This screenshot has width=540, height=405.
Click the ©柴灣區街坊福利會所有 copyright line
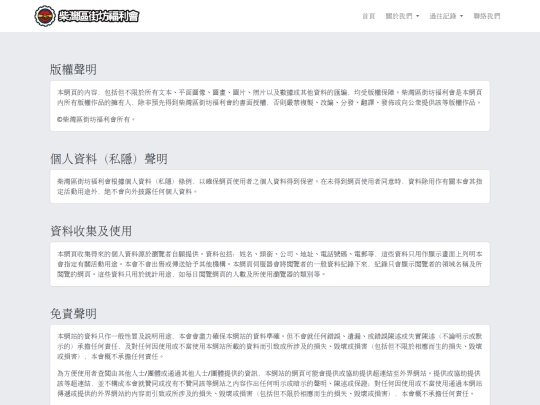(96, 120)
